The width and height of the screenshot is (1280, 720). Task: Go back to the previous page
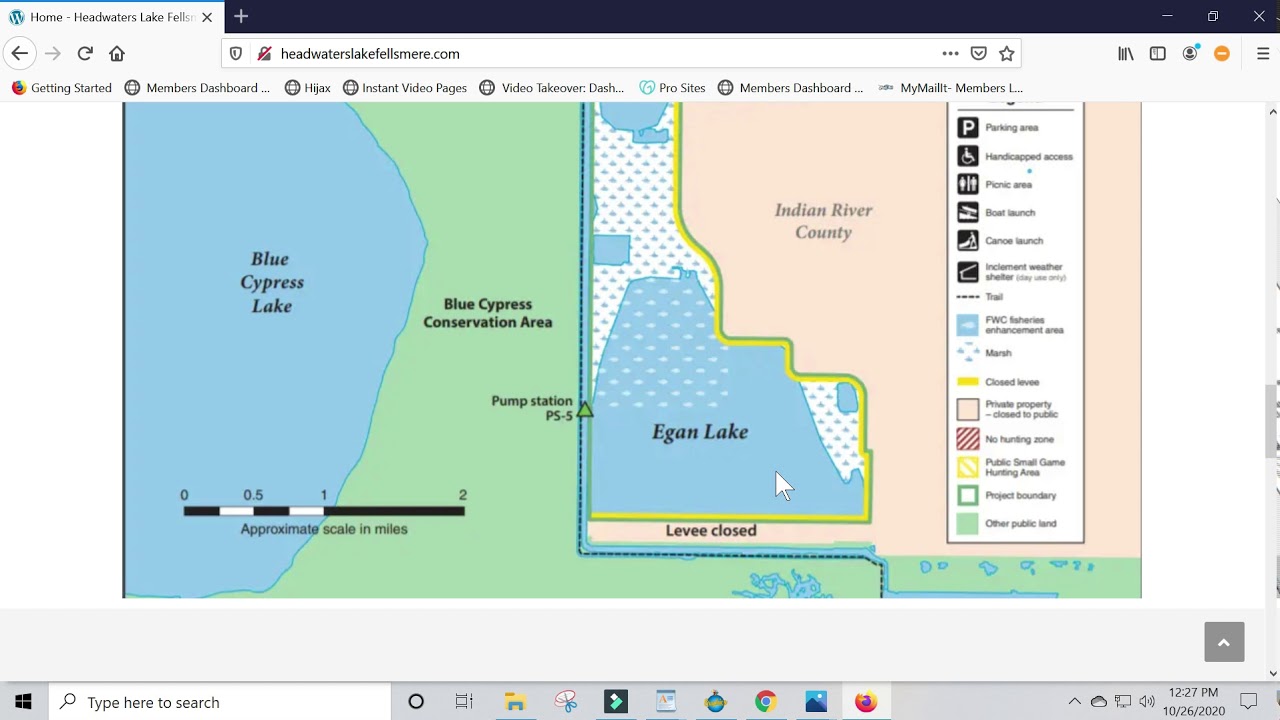pyautogui.click(x=20, y=54)
